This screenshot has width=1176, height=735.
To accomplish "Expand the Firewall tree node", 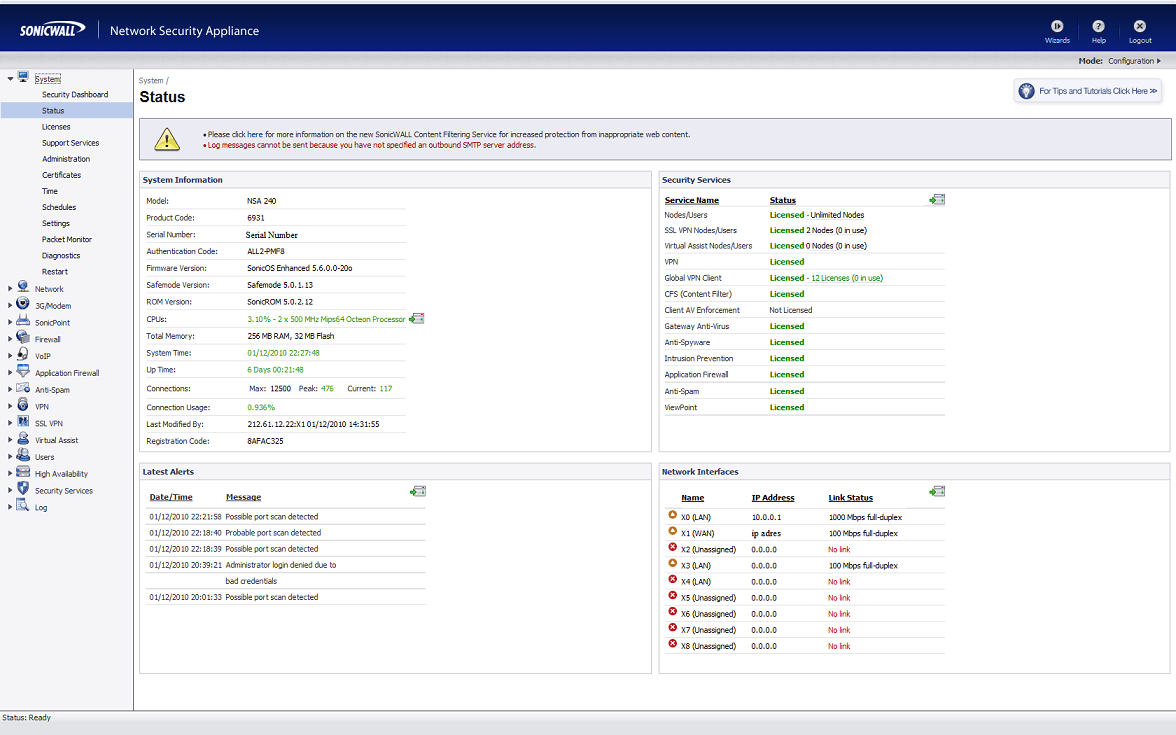I will [10, 339].
